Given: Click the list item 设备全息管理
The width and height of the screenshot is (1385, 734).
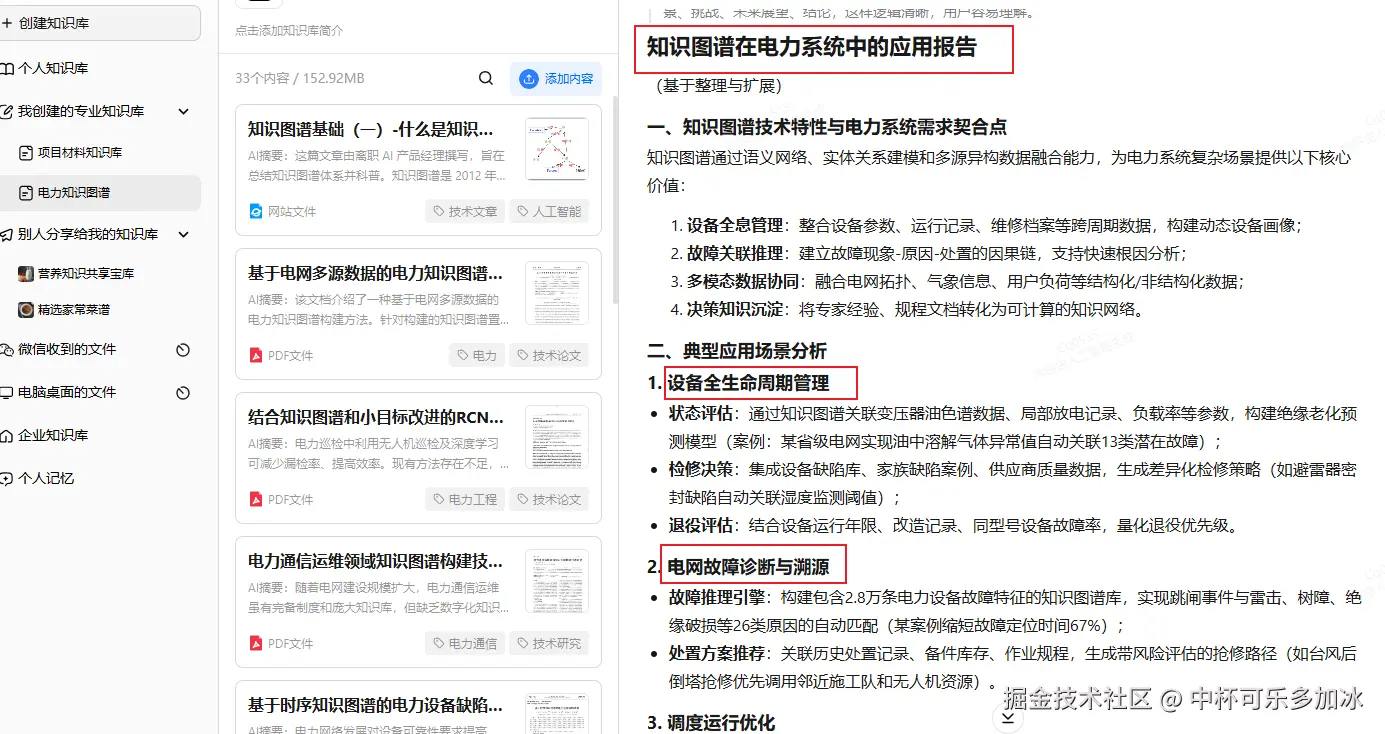Looking at the screenshot, I should (x=733, y=225).
